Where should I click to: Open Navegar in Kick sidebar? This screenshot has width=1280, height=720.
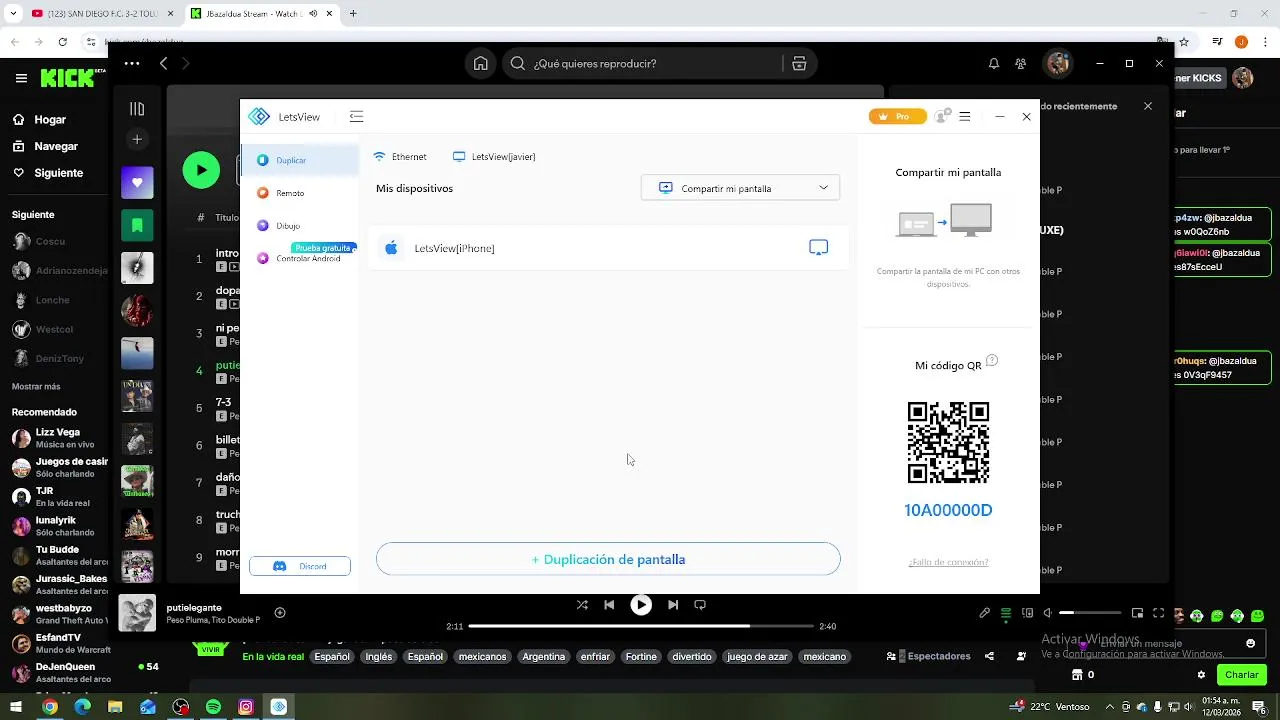click(45, 146)
